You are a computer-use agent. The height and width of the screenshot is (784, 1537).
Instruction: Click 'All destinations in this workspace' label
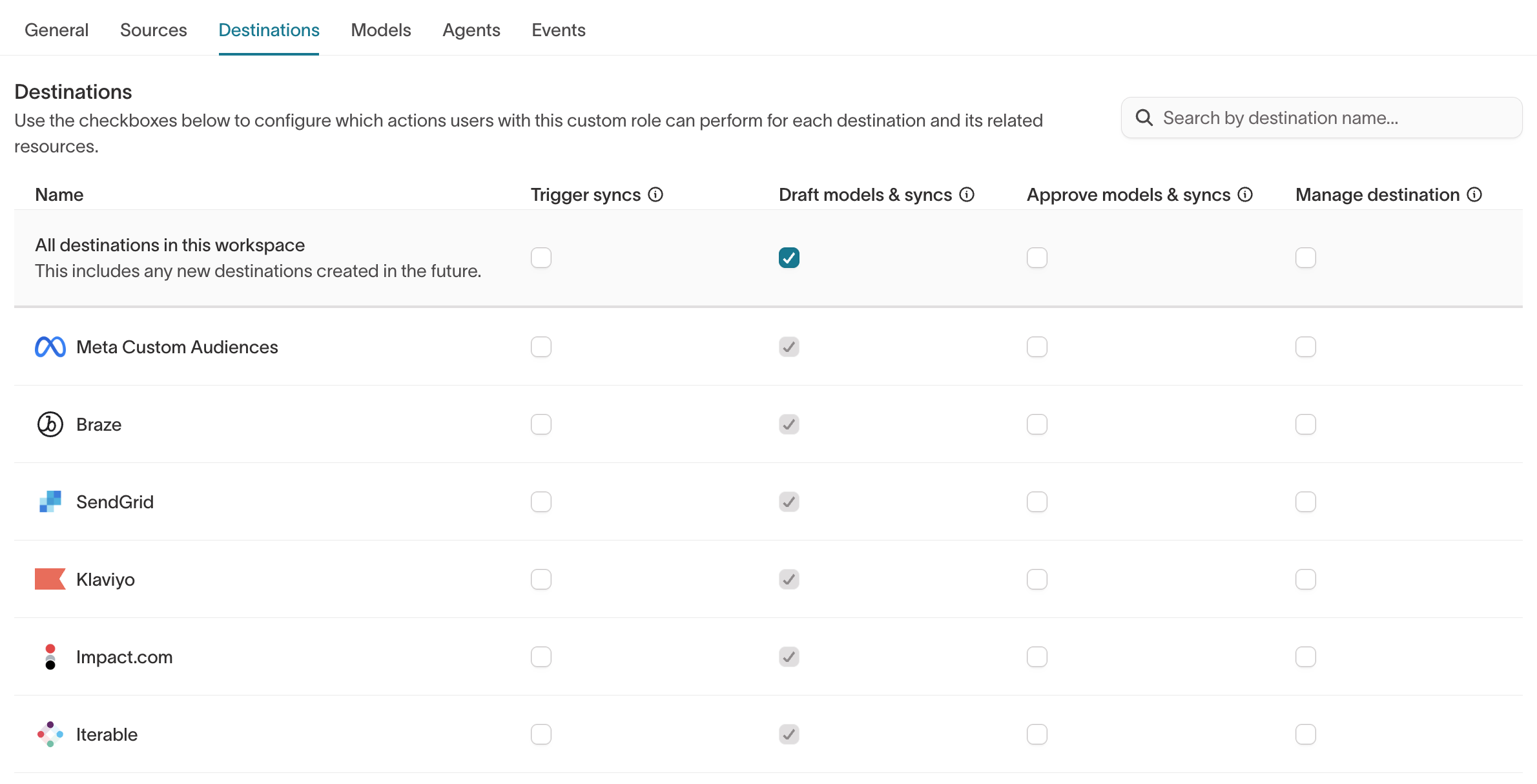[170, 245]
